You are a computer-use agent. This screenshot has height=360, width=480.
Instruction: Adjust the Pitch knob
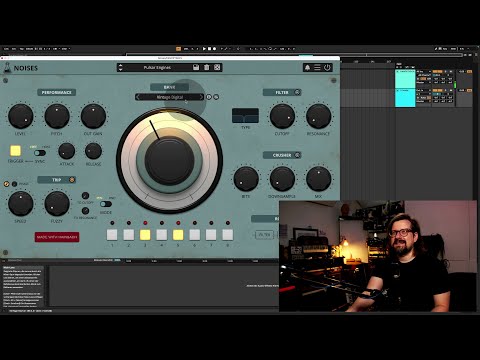coord(57,116)
